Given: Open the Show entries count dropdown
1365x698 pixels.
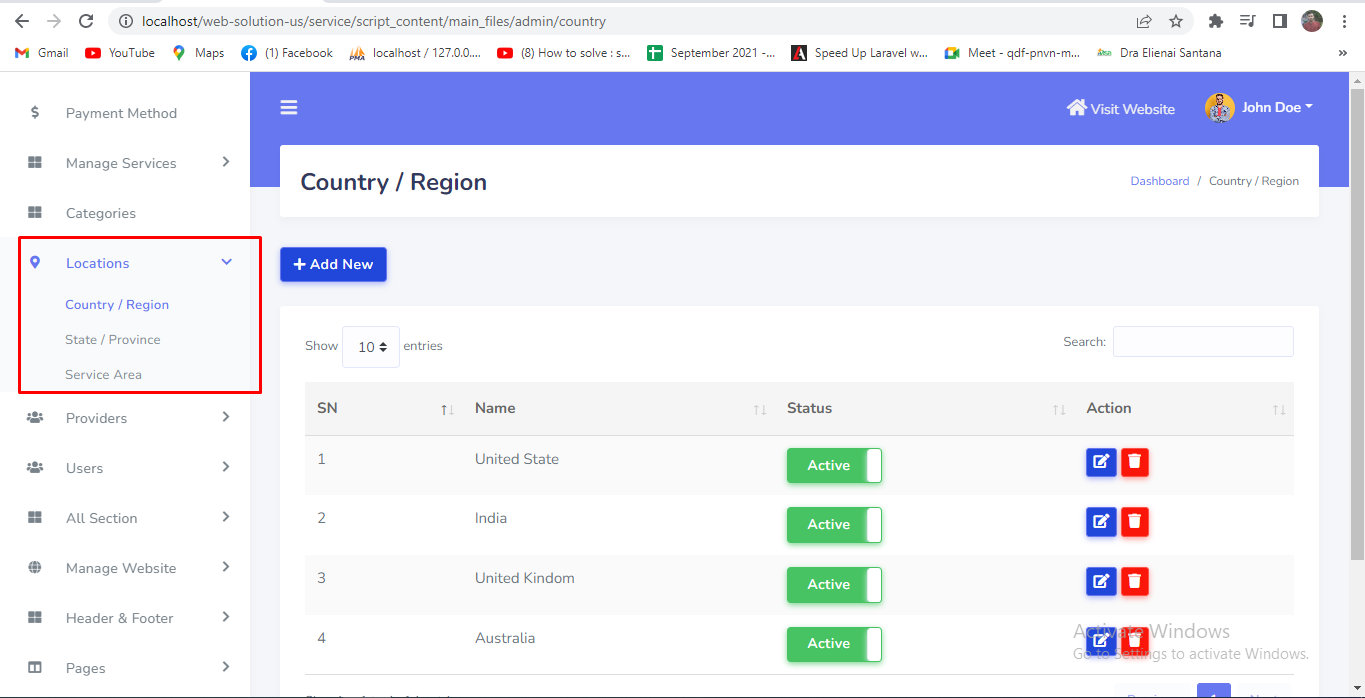Looking at the screenshot, I should (x=371, y=347).
